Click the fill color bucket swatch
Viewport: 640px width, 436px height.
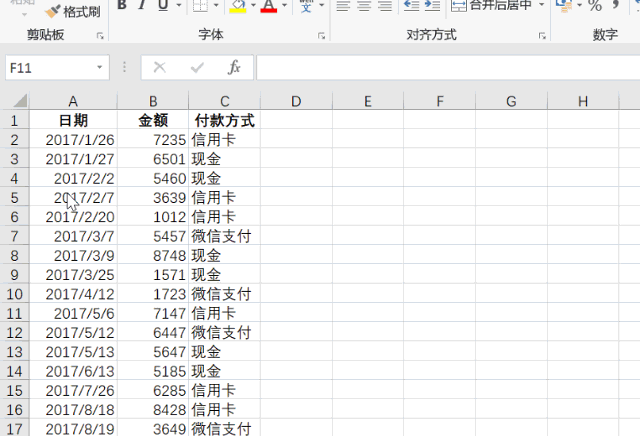point(237,7)
